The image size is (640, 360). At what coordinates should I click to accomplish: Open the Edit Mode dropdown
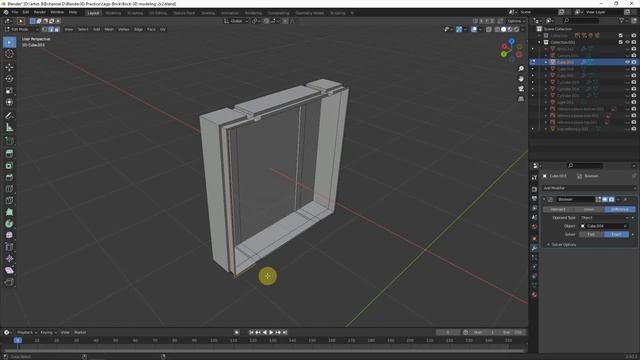[x=22, y=29]
